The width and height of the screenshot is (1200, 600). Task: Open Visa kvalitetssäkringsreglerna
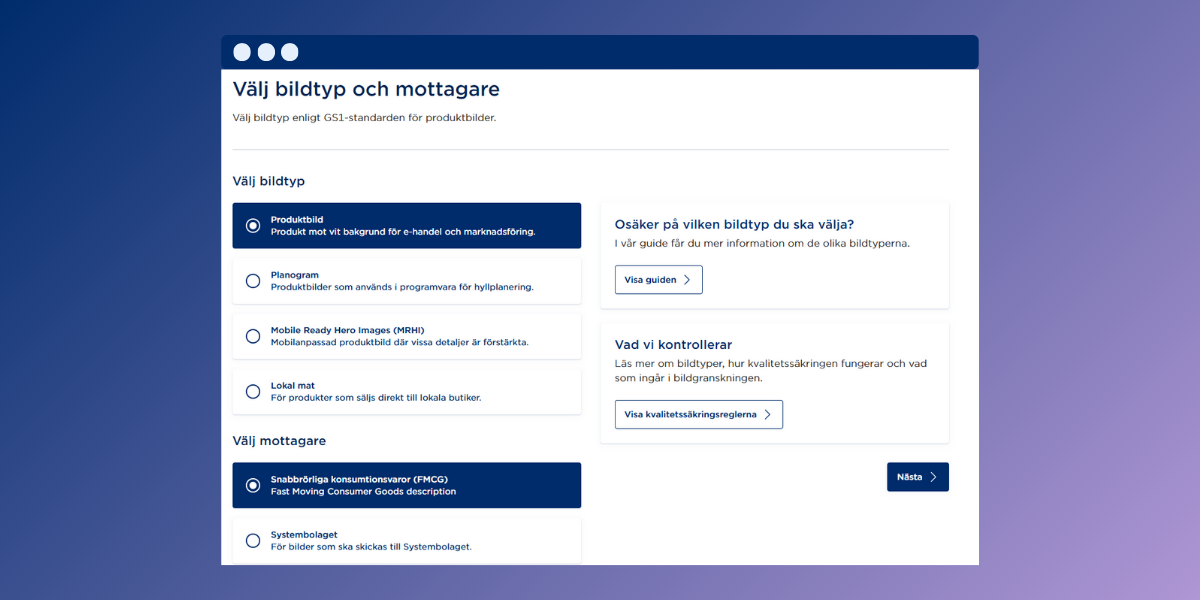pos(698,414)
